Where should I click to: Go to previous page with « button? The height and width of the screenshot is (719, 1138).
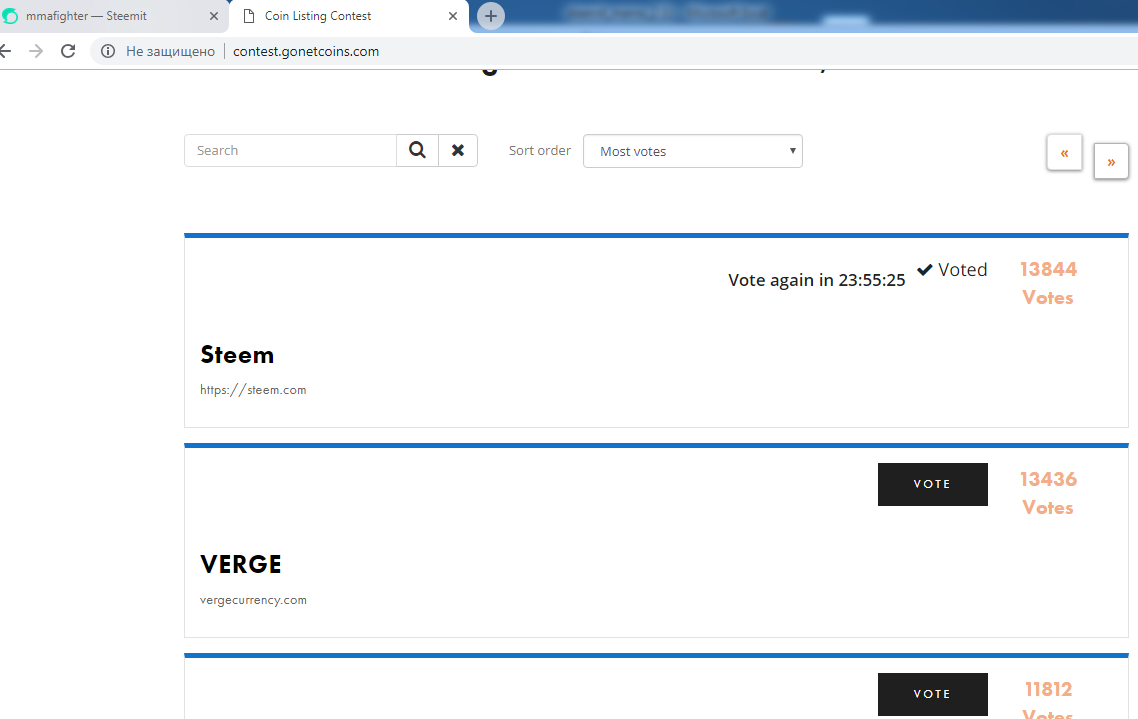(x=1065, y=152)
